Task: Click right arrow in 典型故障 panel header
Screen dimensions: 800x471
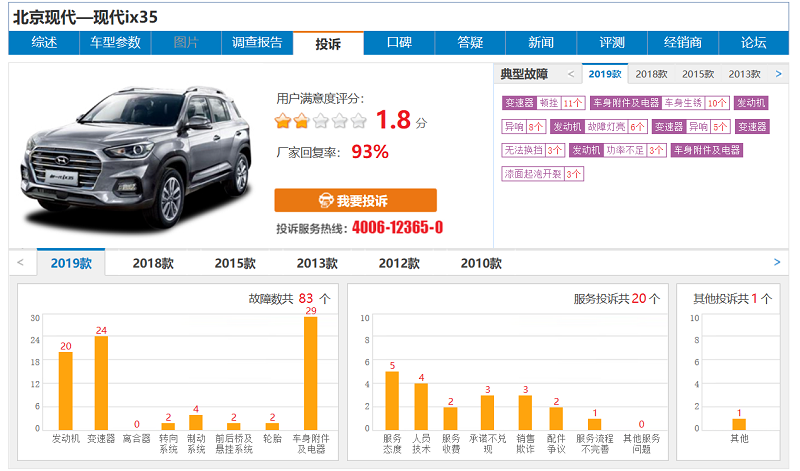Action: pos(779,75)
